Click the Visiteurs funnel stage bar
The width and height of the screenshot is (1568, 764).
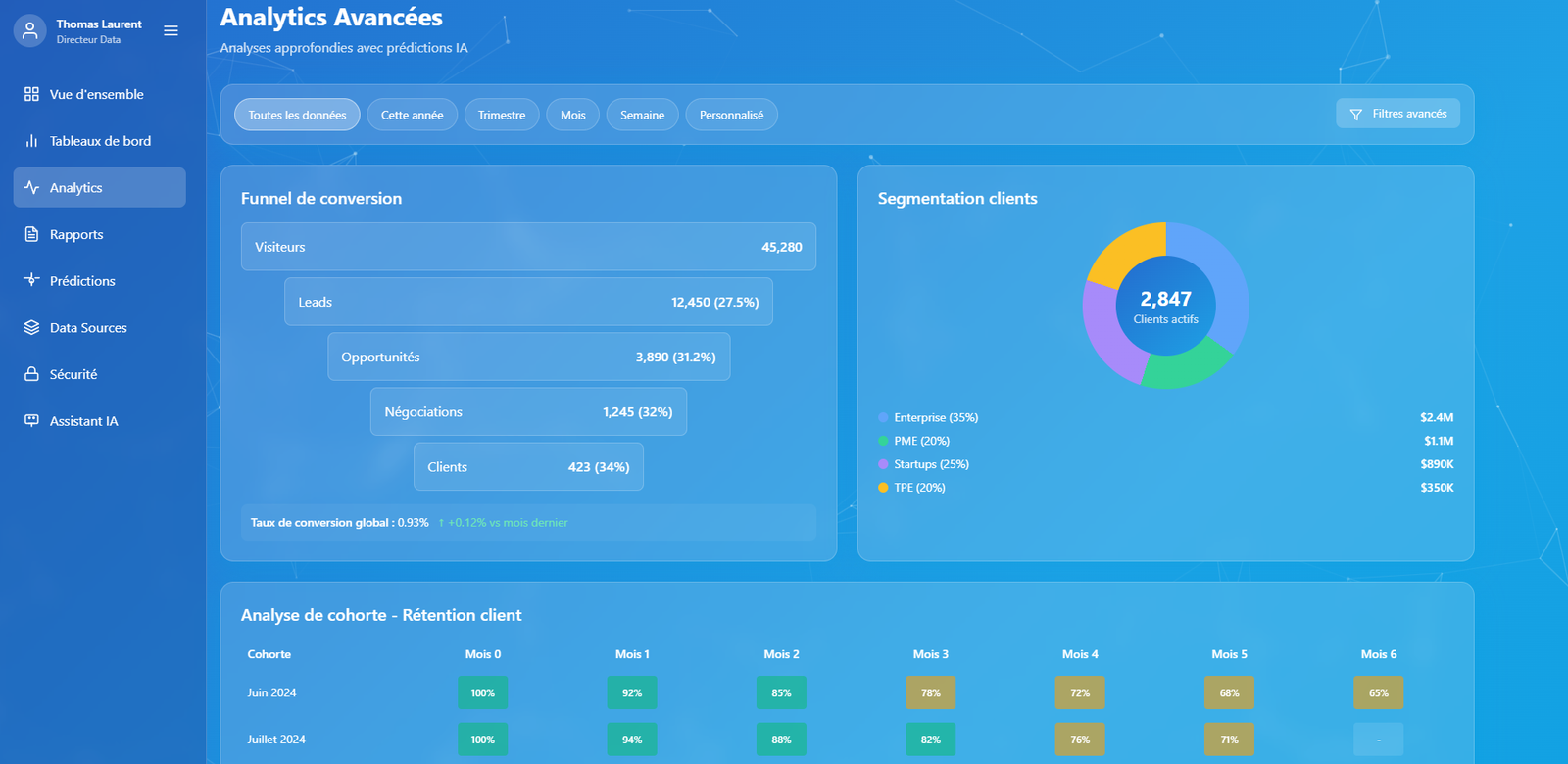click(x=528, y=247)
